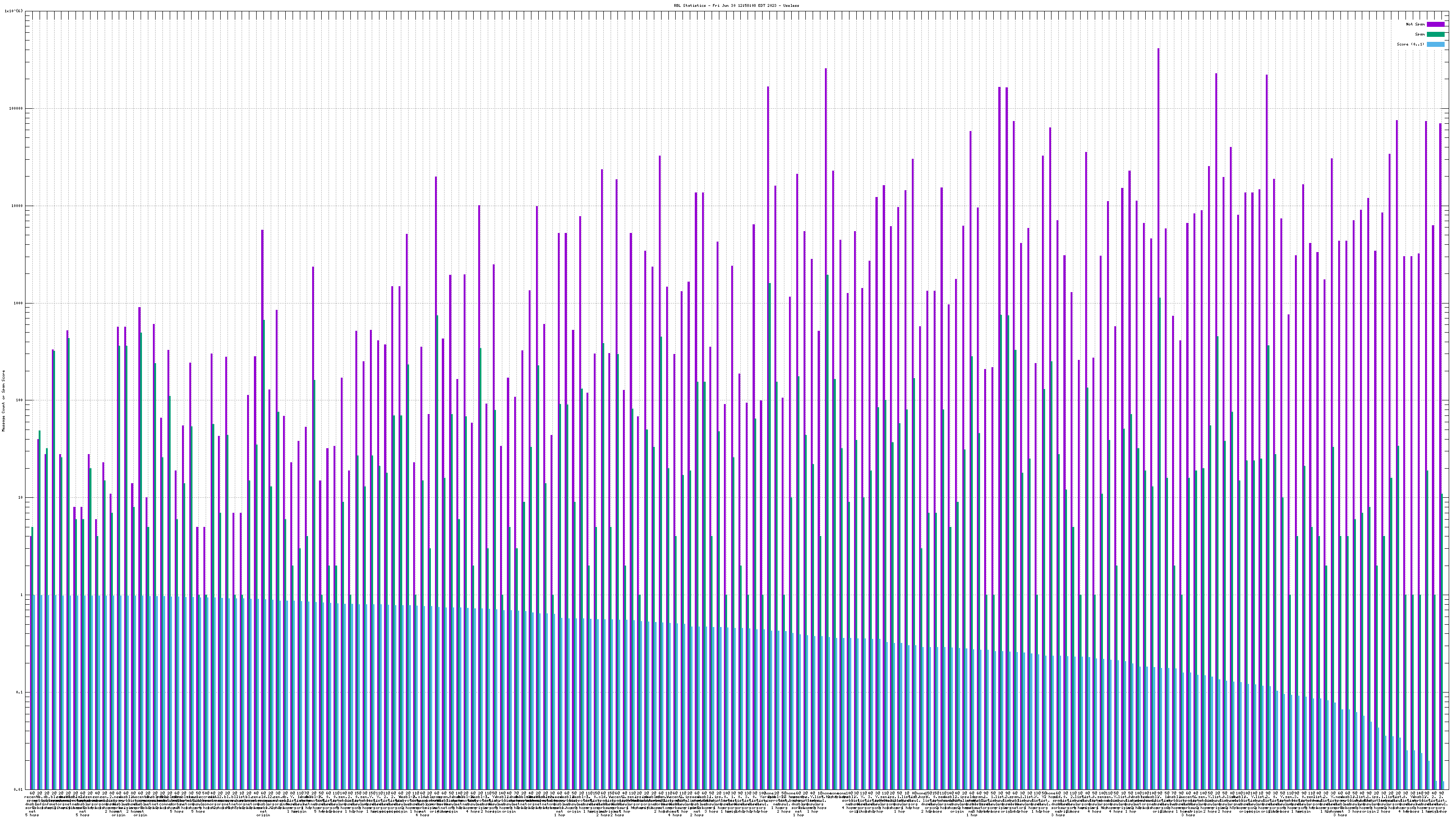The image size is (1456, 819).
Task: Click the 100000 y-axis tick label
Action: tap(15, 109)
